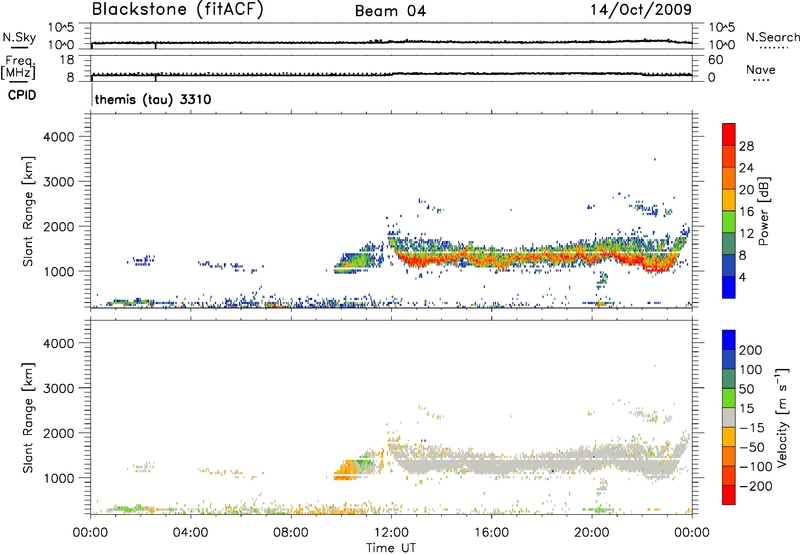Click the "4" power colorbar value

(x=742, y=278)
